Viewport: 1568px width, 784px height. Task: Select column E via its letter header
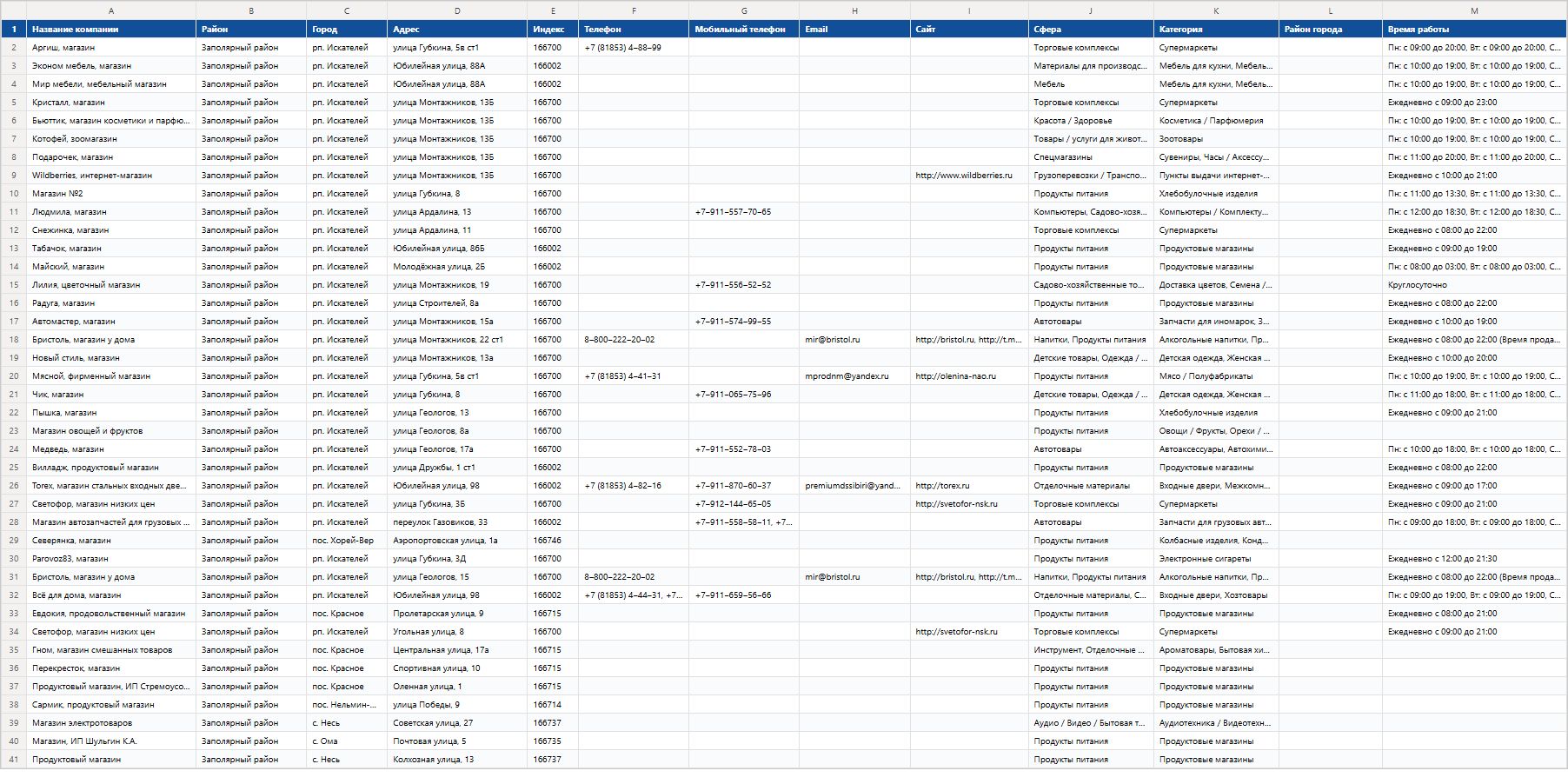pyautogui.click(x=553, y=10)
